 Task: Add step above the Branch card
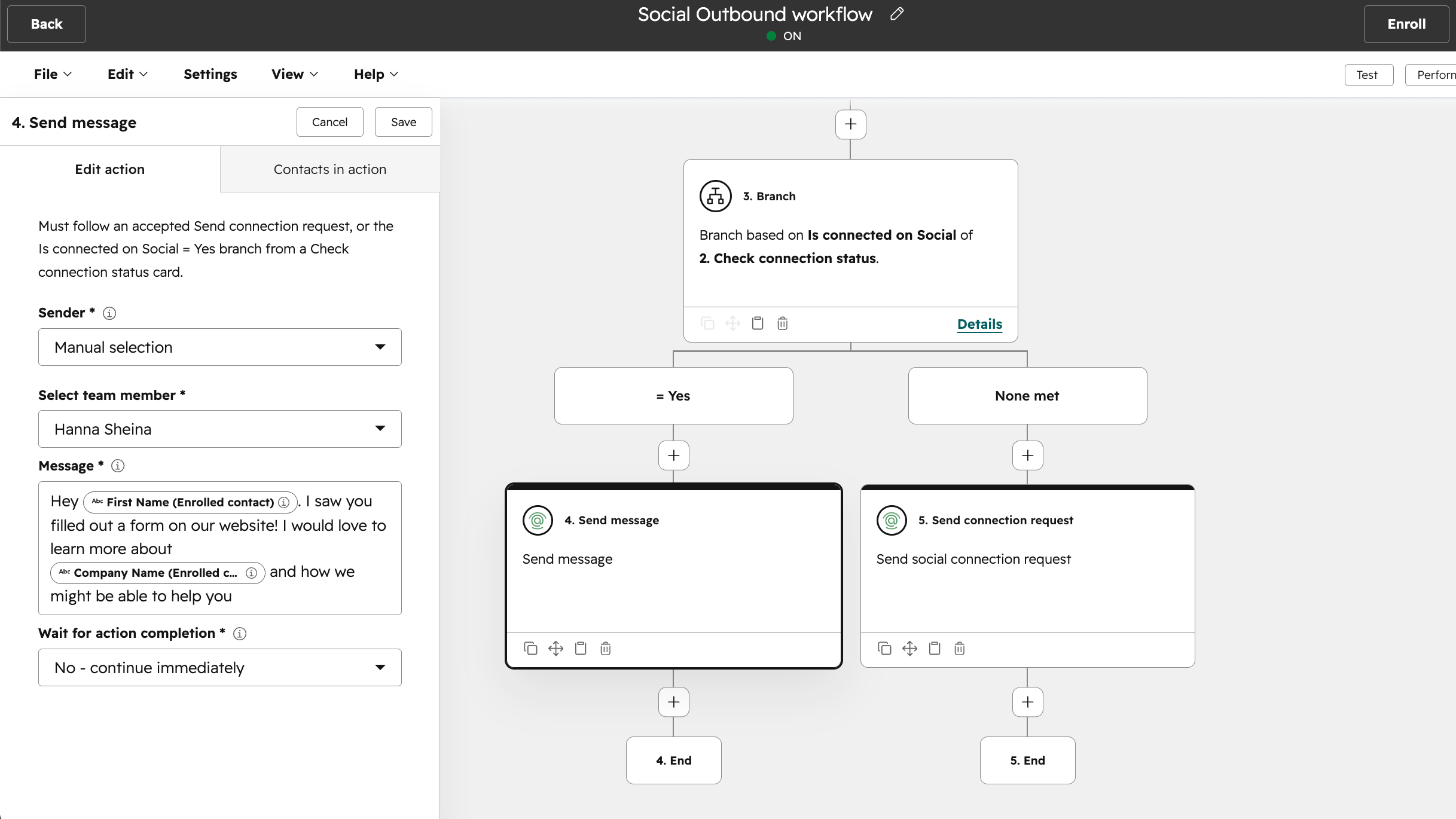pos(851,124)
